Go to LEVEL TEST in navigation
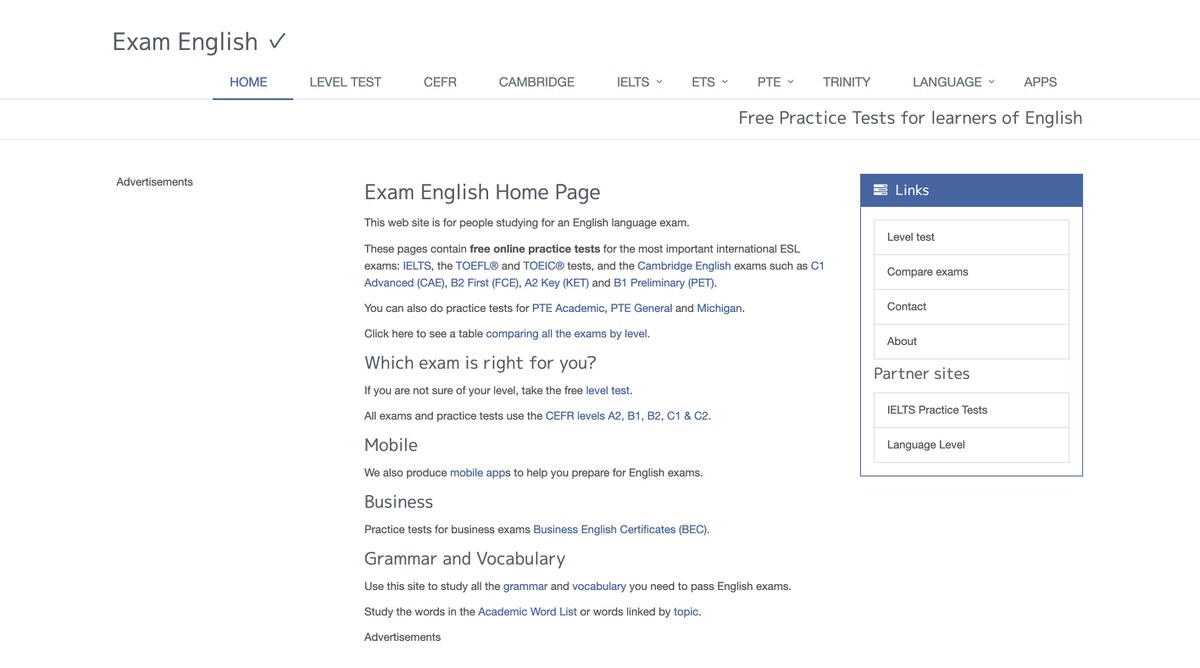 (345, 82)
